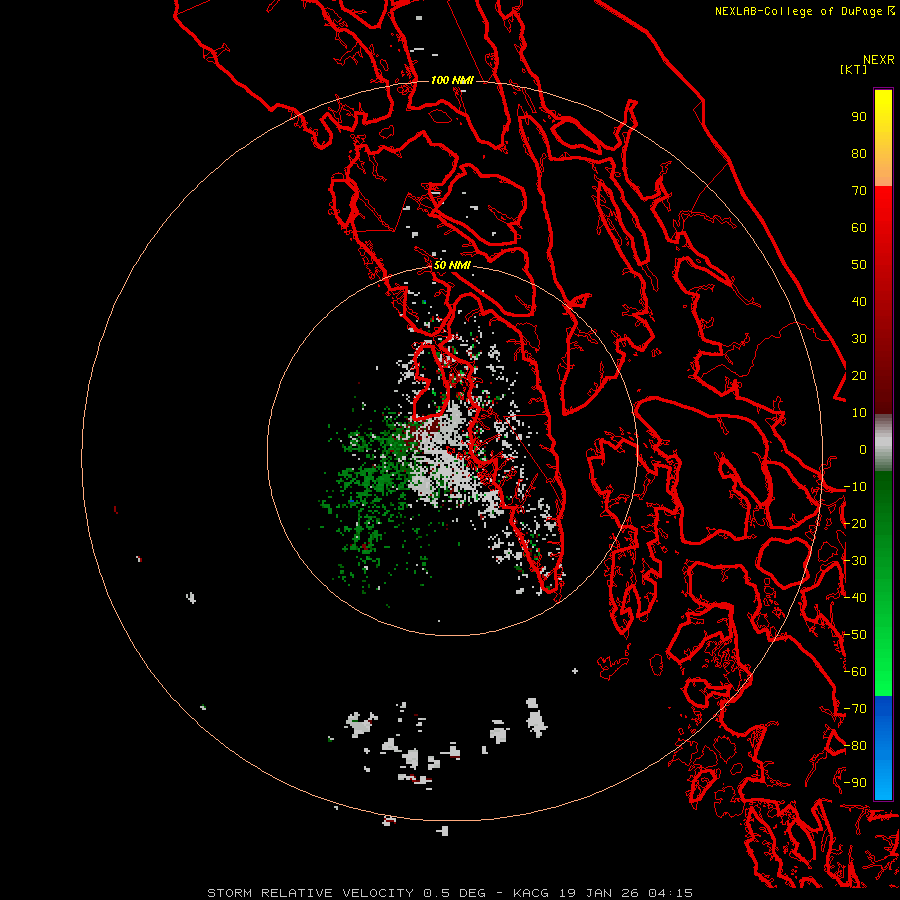Screen dimensions: 900x900
Task: Click the "-80" value on the velocity scale
Action: click(x=855, y=746)
